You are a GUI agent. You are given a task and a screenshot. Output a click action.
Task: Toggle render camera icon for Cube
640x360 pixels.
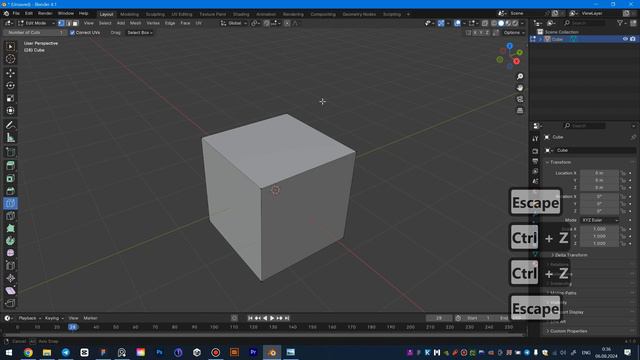633,39
